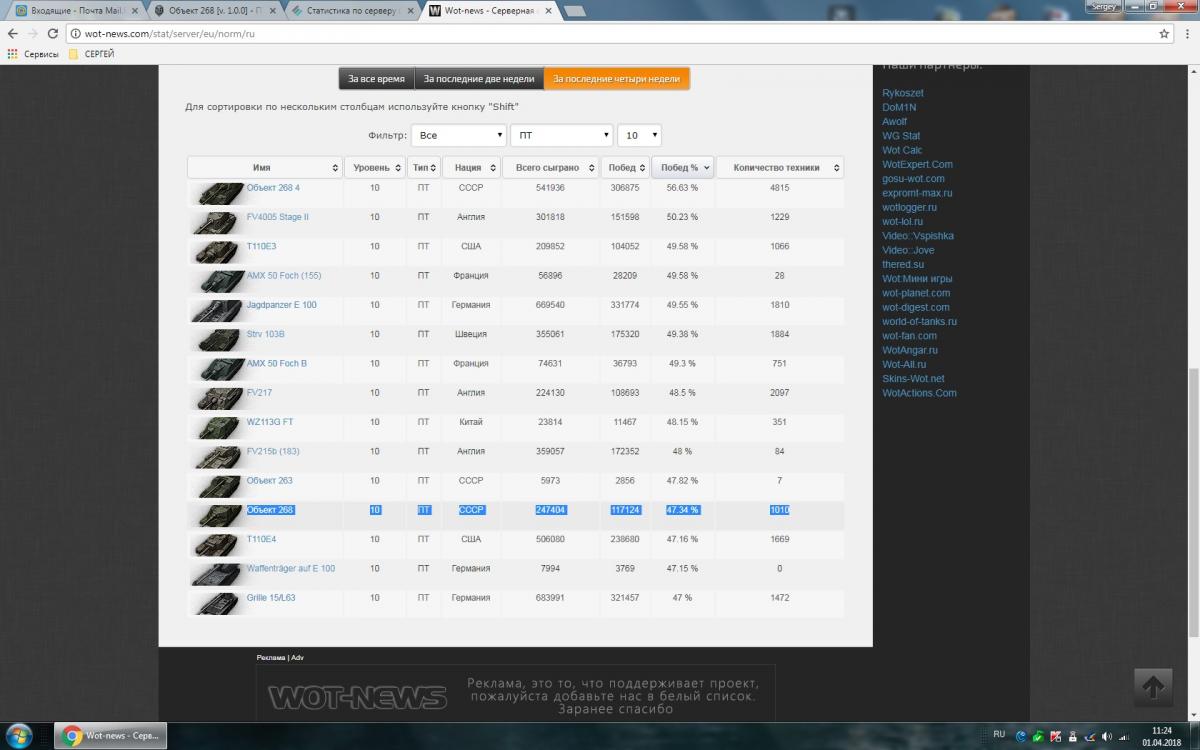Open the WotExpert.Com partner link
This screenshot has width=1200, height=750.
[x=917, y=164]
